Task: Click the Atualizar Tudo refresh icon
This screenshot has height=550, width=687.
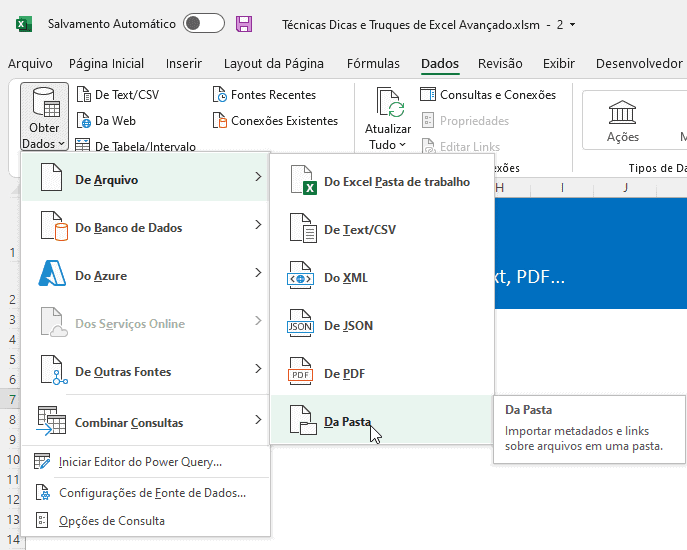Action: [x=390, y=103]
